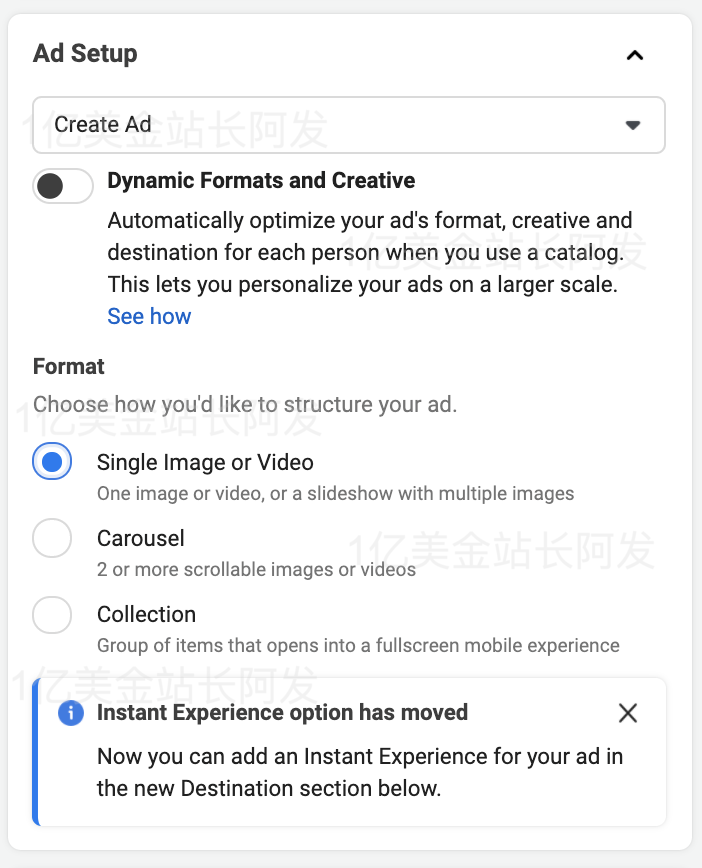Click the Format section heading
This screenshot has width=702, height=868.
(x=69, y=366)
